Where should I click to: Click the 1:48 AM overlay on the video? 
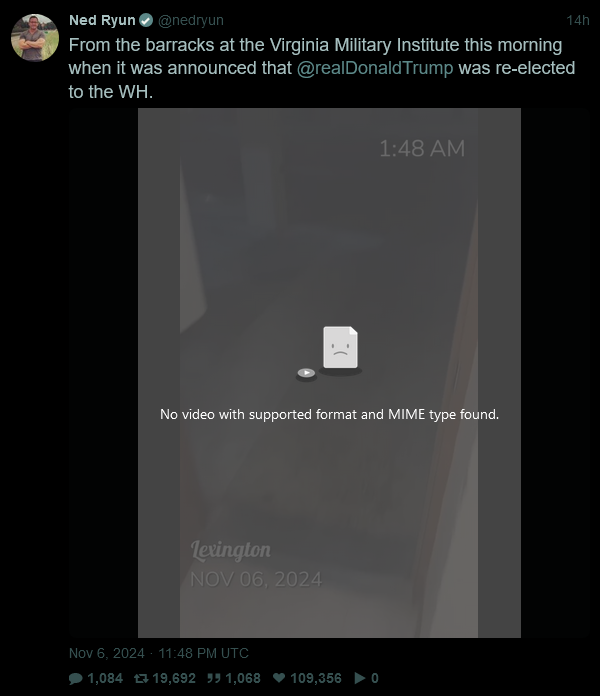pyautogui.click(x=422, y=148)
